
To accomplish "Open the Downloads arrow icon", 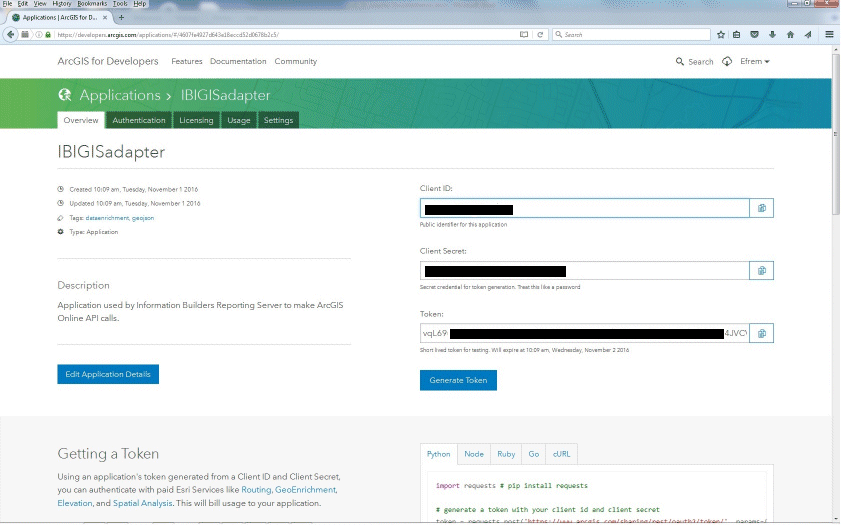I will 772,34.
